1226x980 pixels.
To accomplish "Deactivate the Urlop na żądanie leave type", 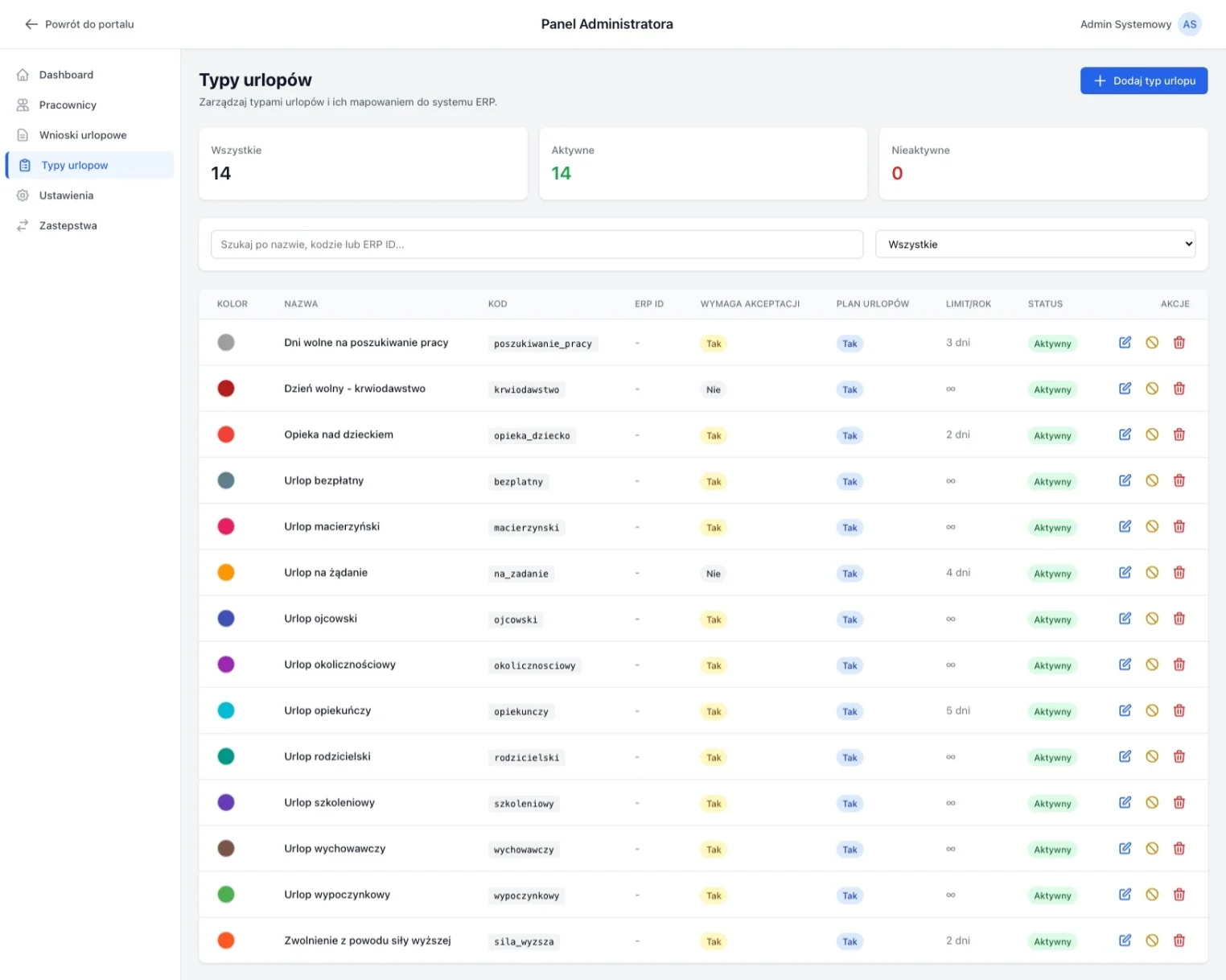I will click(1152, 572).
